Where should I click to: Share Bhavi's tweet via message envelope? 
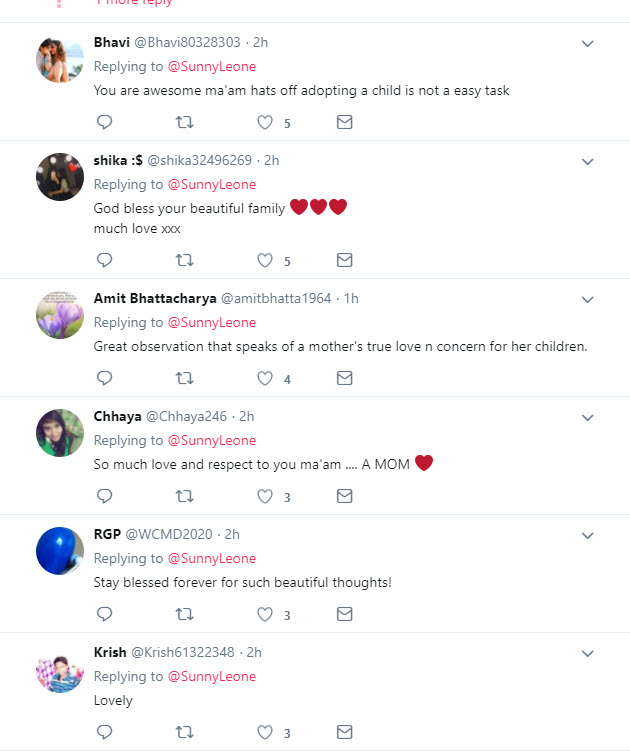point(344,123)
